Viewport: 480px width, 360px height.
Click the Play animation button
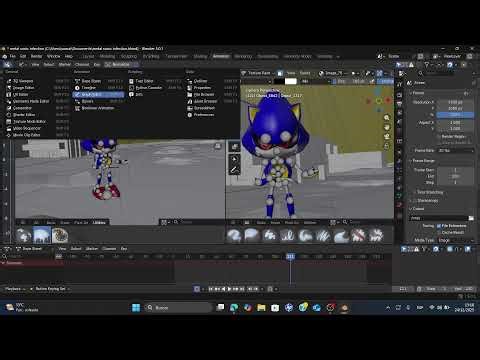(229, 289)
